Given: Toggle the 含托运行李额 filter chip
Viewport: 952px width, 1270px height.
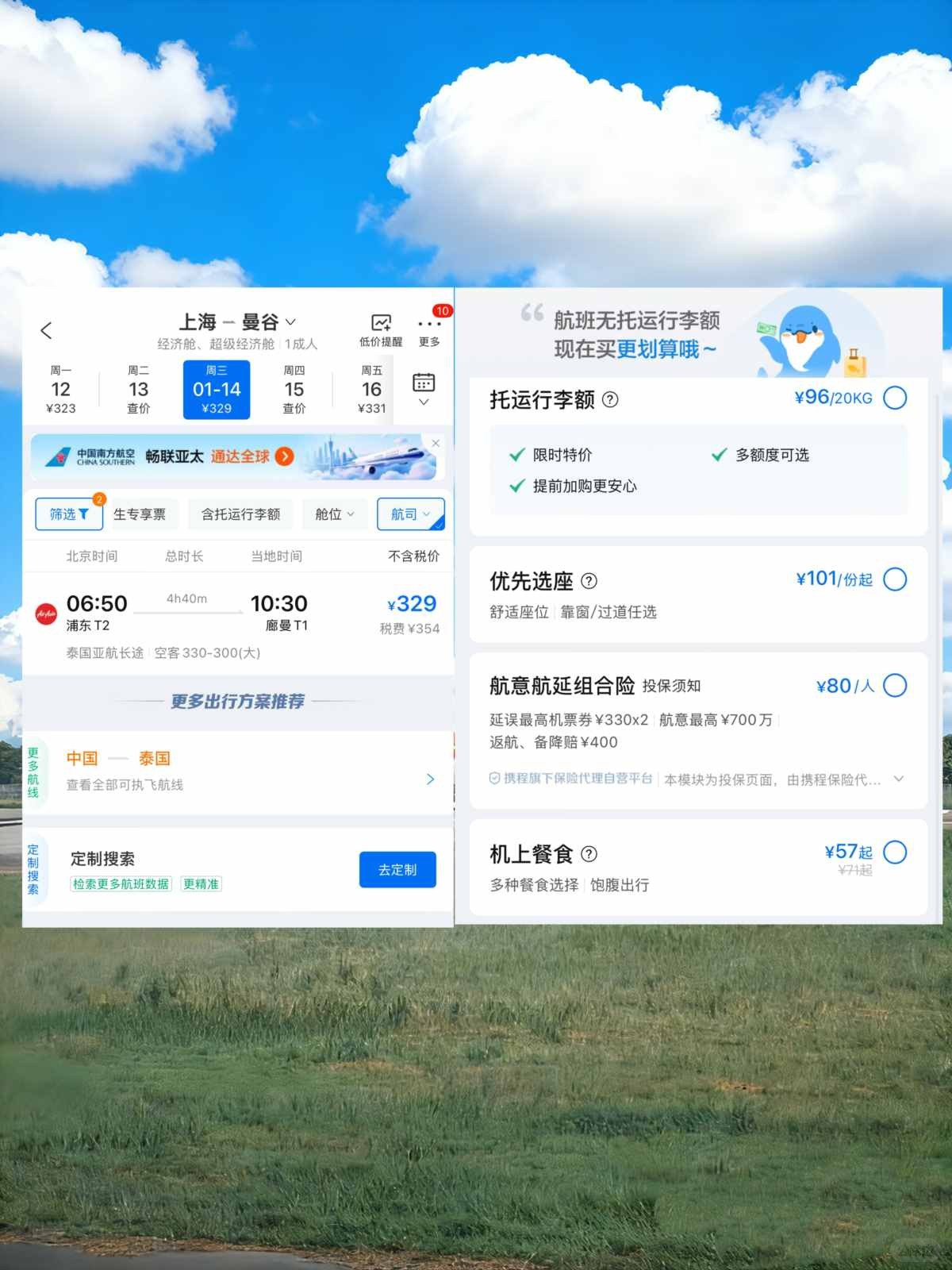Looking at the screenshot, I should point(240,514).
